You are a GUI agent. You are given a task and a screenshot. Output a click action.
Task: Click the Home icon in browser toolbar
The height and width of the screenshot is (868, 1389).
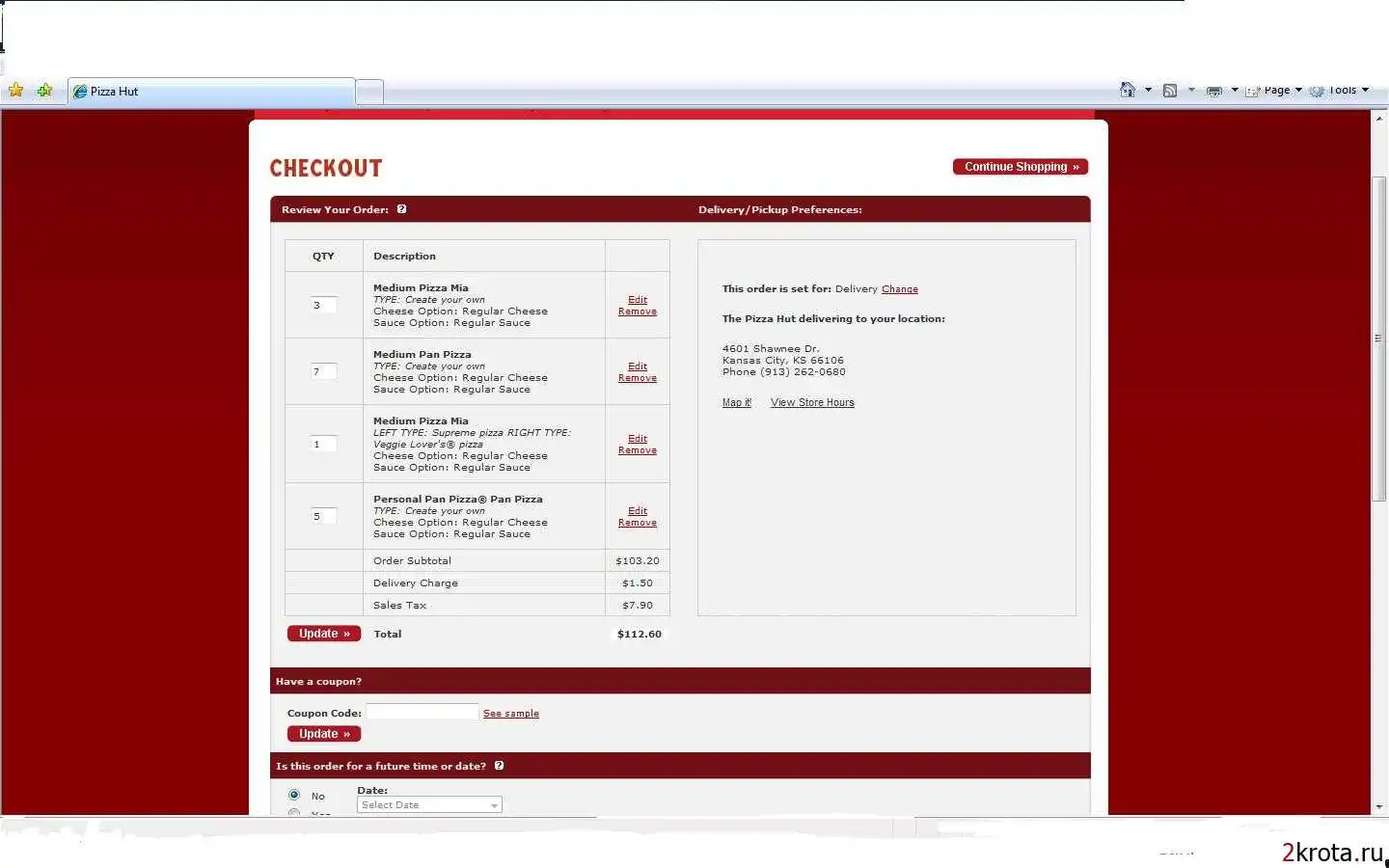click(x=1127, y=90)
